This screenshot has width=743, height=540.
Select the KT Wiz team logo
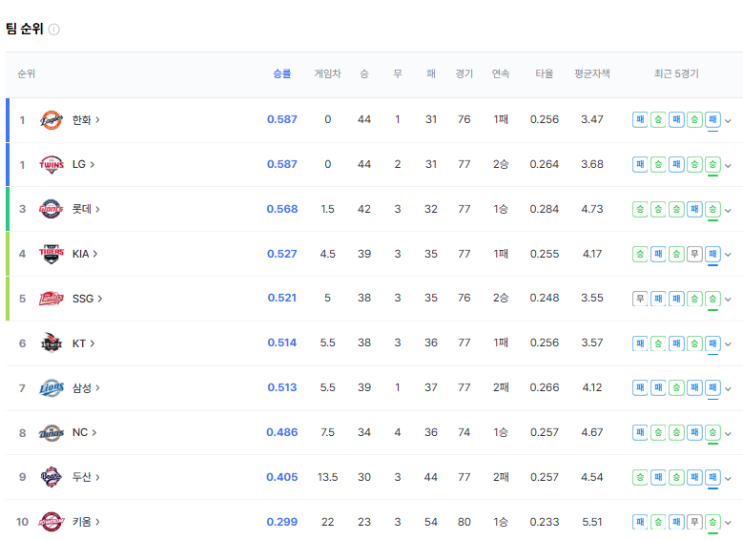pos(51,343)
